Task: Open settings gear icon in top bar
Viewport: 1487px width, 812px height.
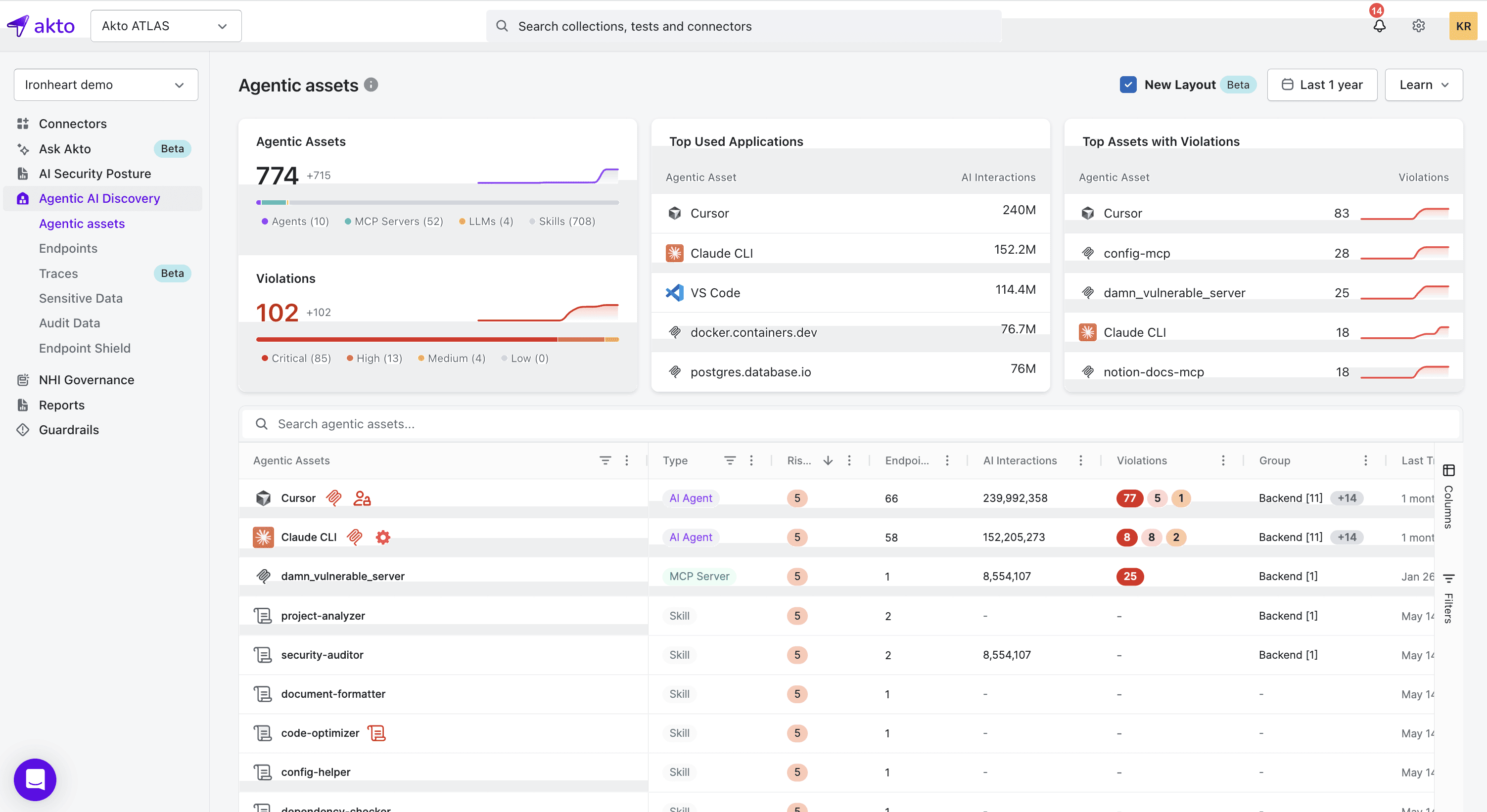Action: coord(1418,26)
